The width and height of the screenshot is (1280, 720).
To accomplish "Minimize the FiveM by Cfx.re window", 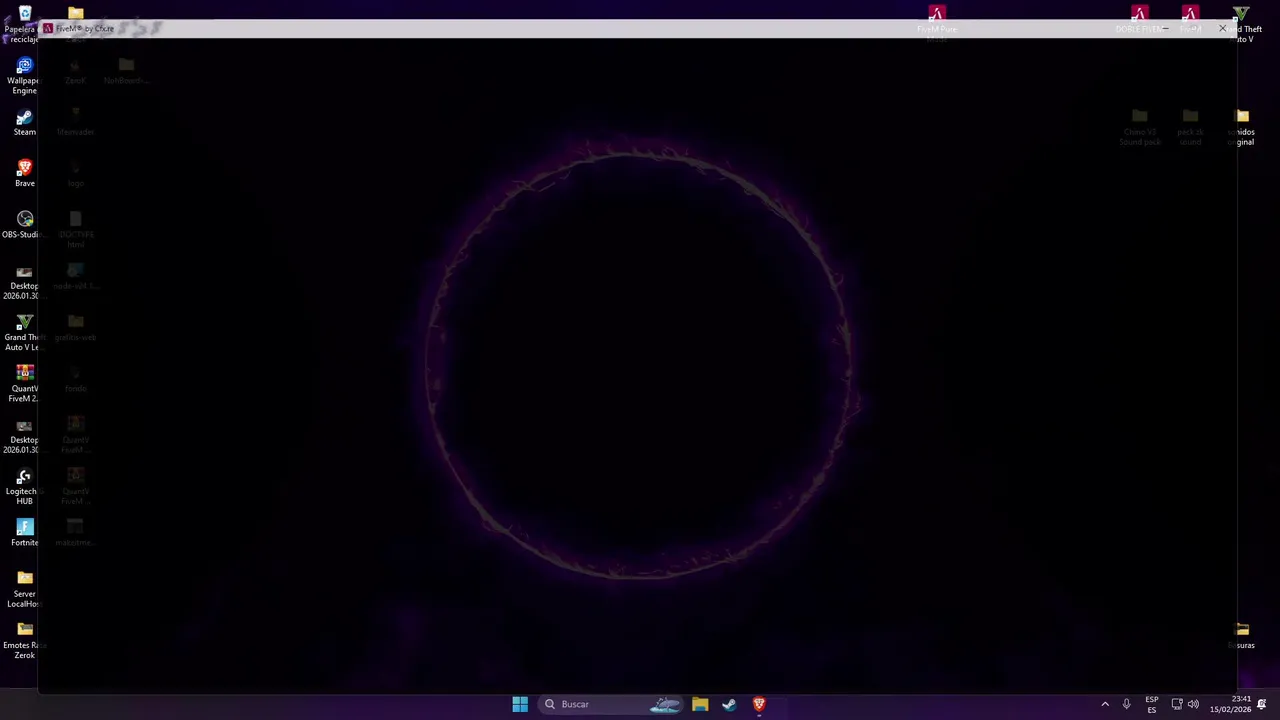I will click(1165, 29).
